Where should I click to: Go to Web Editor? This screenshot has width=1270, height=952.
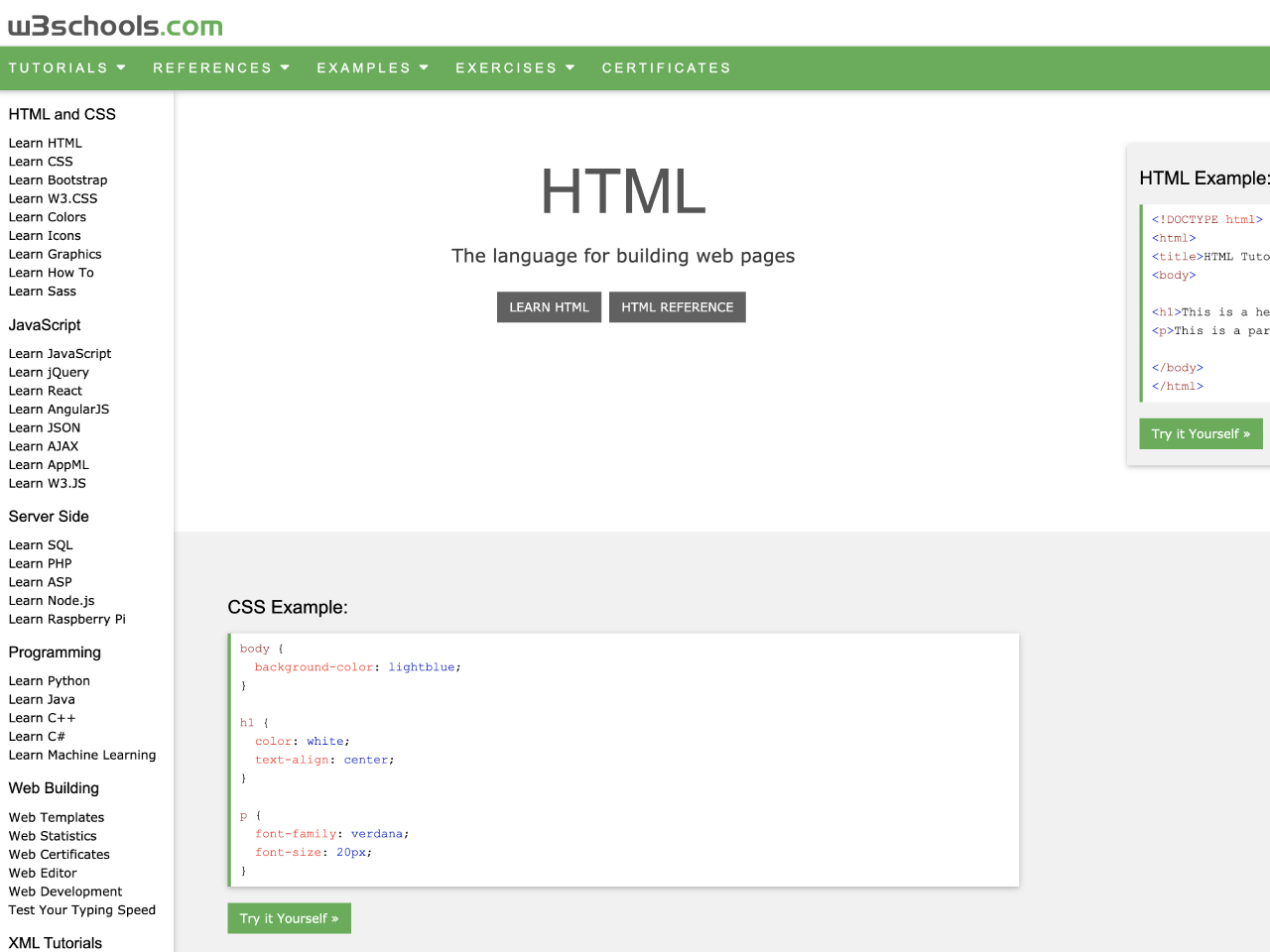43,874
